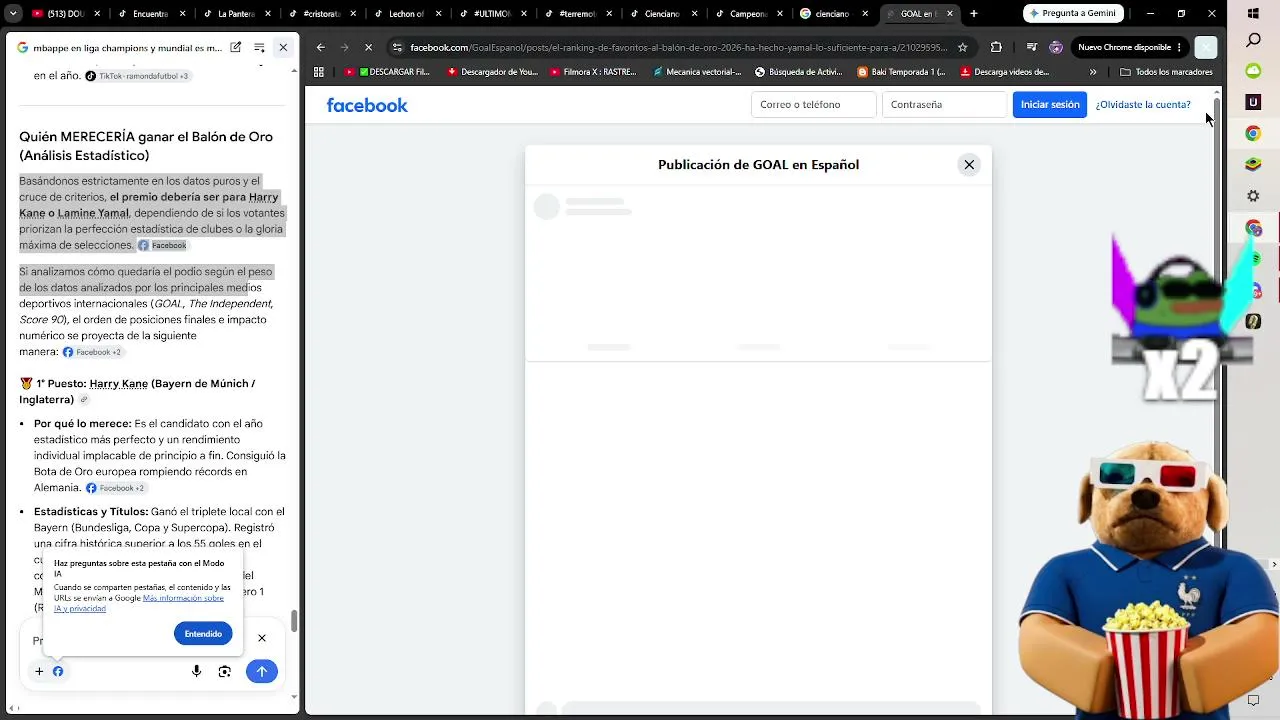The height and width of the screenshot is (720, 1280).
Task: Open the 'Filmora X : RASTRE...' bookmark
Action: pos(593,72)
